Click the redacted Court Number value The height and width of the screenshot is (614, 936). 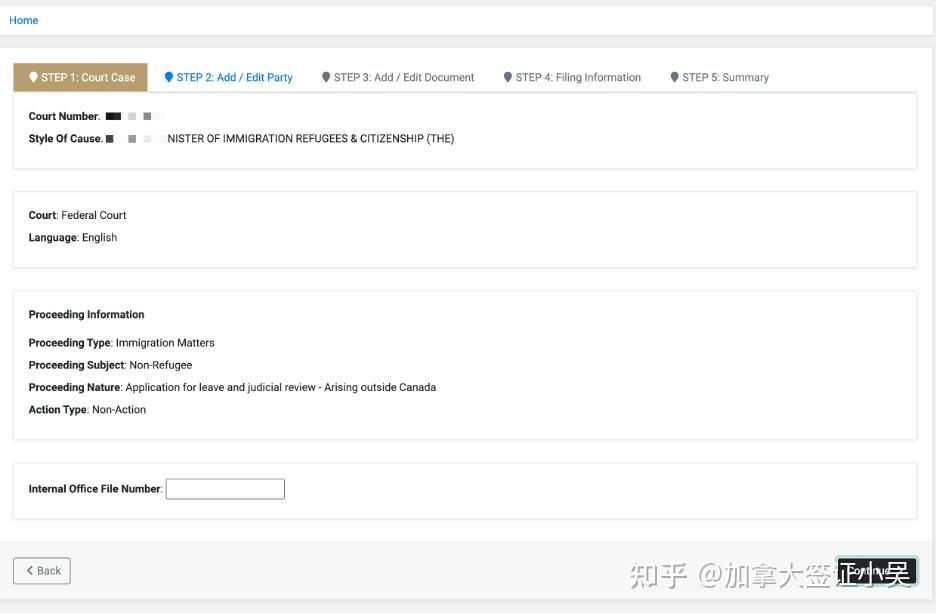click(x=136, y=116)
